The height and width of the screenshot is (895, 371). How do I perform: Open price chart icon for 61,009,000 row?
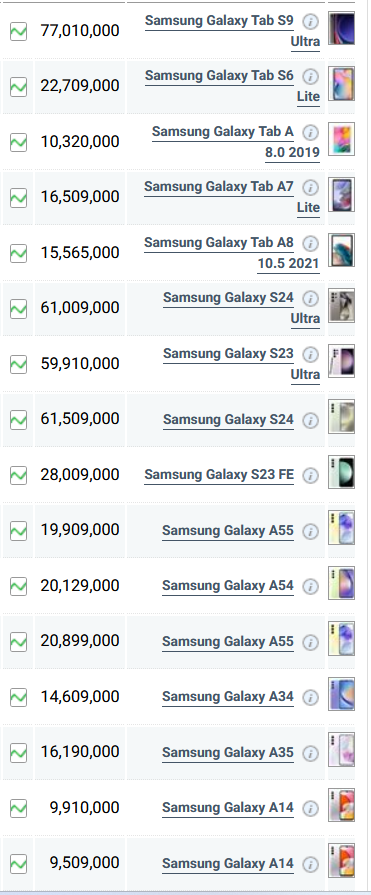[18, 309]
